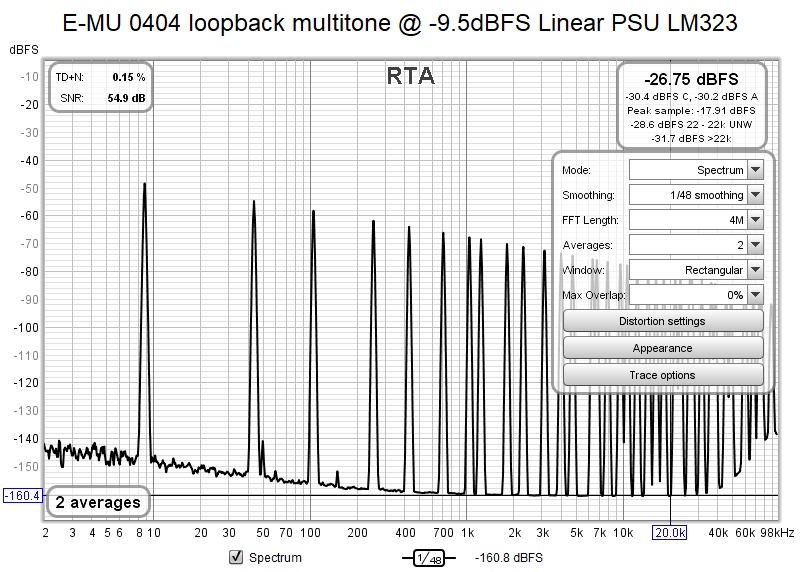This screenshot has width=800, height=572.
Task: Expand the Window dropdown set to Rectangular
Action: (x=696, y=270)
